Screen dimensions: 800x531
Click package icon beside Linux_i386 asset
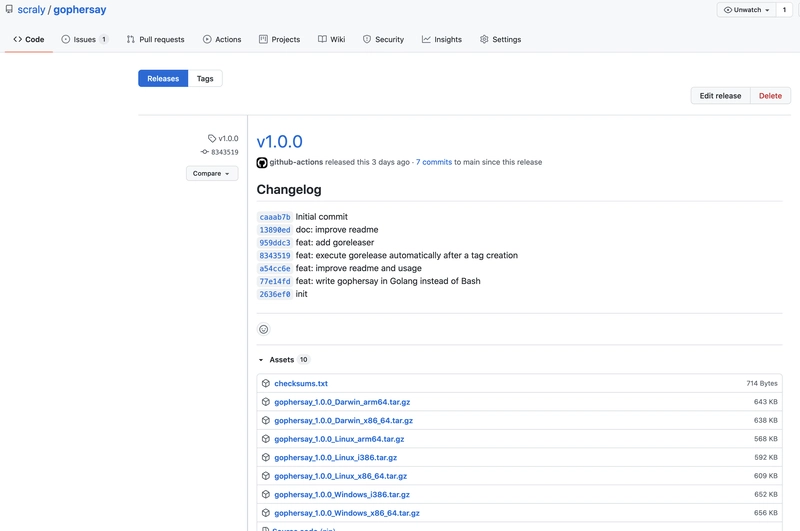(265, 458)
